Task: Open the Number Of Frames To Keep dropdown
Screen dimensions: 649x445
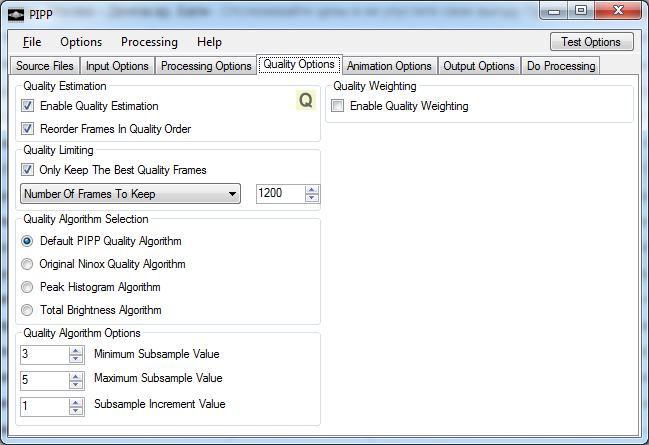Action: point(130,194)
